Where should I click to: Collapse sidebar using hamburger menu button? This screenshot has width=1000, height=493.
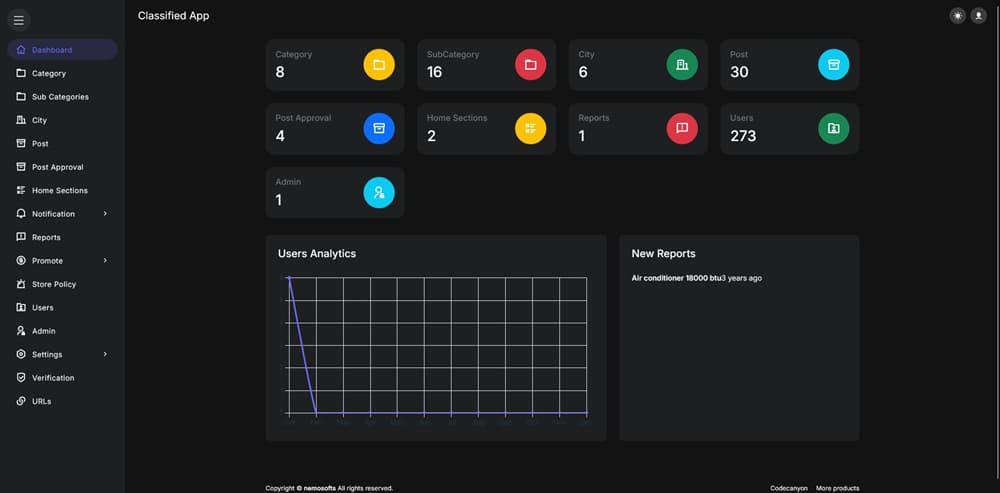pyautogui.click(x=19, y=20)
